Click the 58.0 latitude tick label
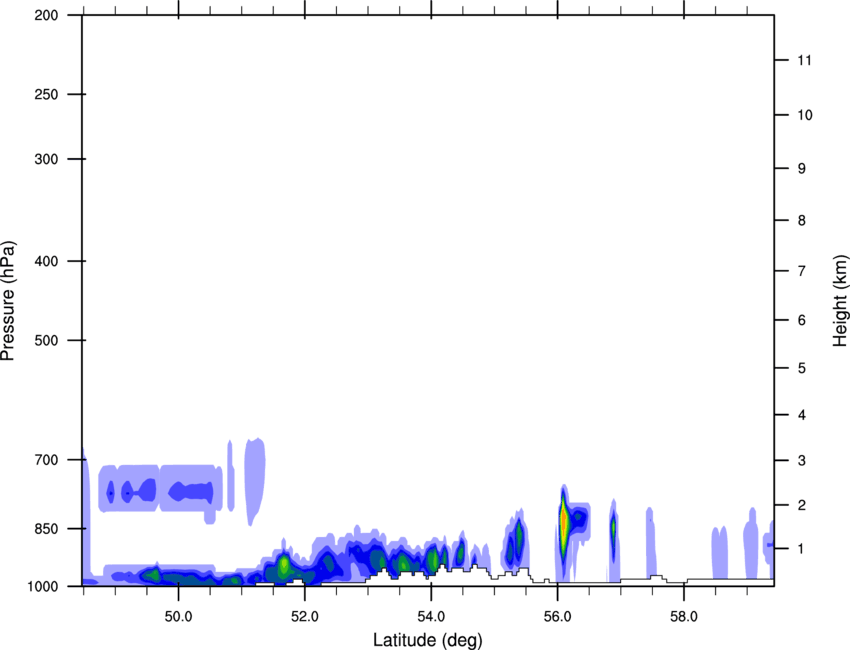This screenshot has height=650, width=850. click(684, 616)
